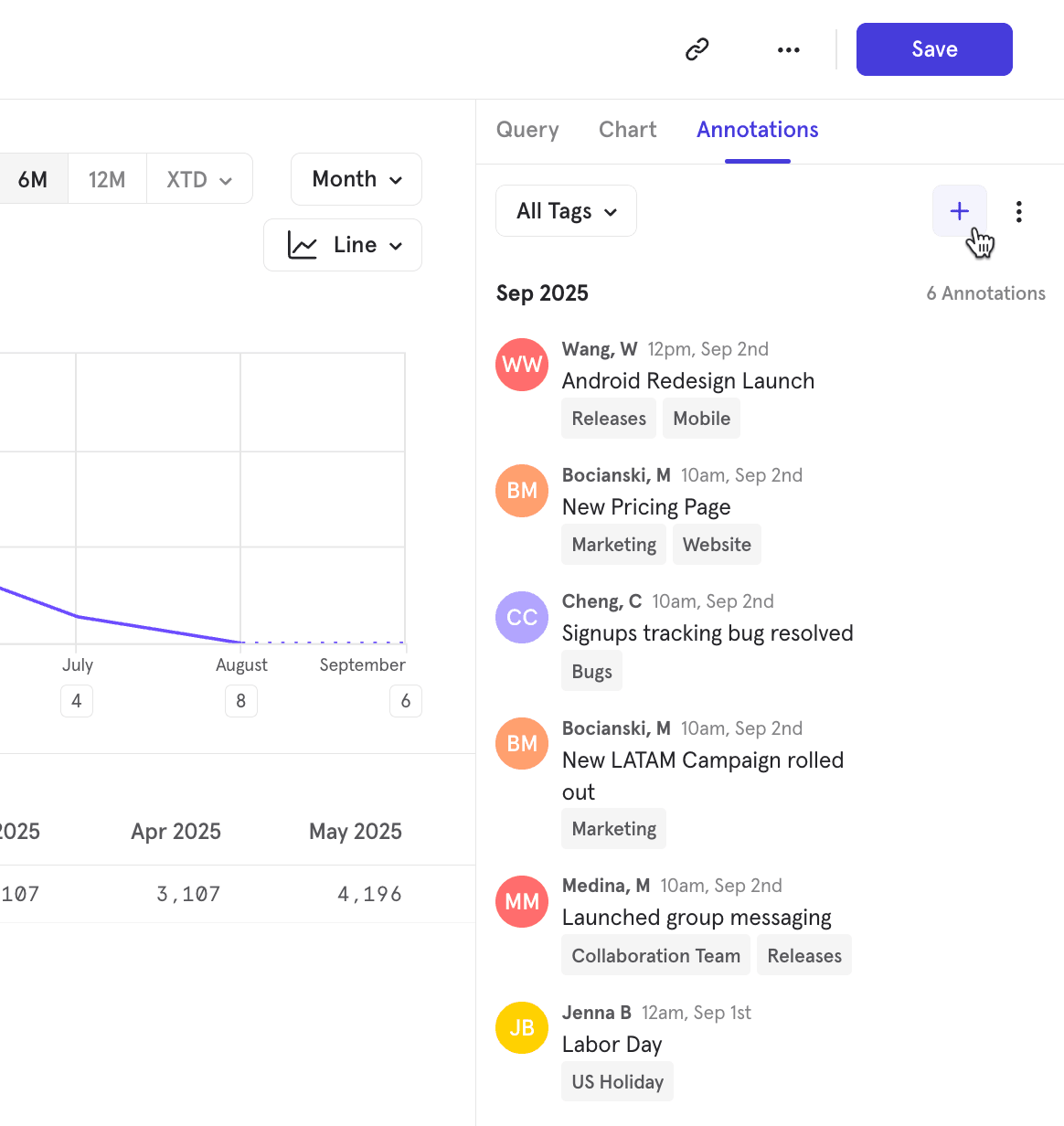Click the WW avatar for Wang, W
Image resolution: width=1064 pixels, height=1126 pixels.
[x=522, y=365]
